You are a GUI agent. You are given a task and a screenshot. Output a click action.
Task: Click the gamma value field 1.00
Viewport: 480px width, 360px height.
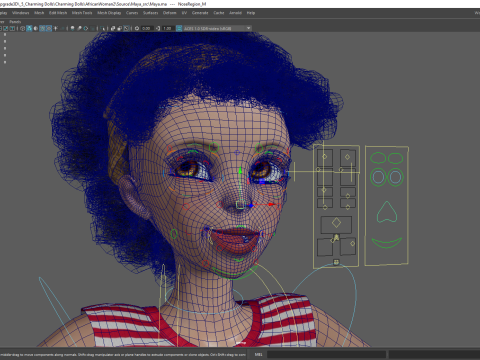[x=168, y=28]
